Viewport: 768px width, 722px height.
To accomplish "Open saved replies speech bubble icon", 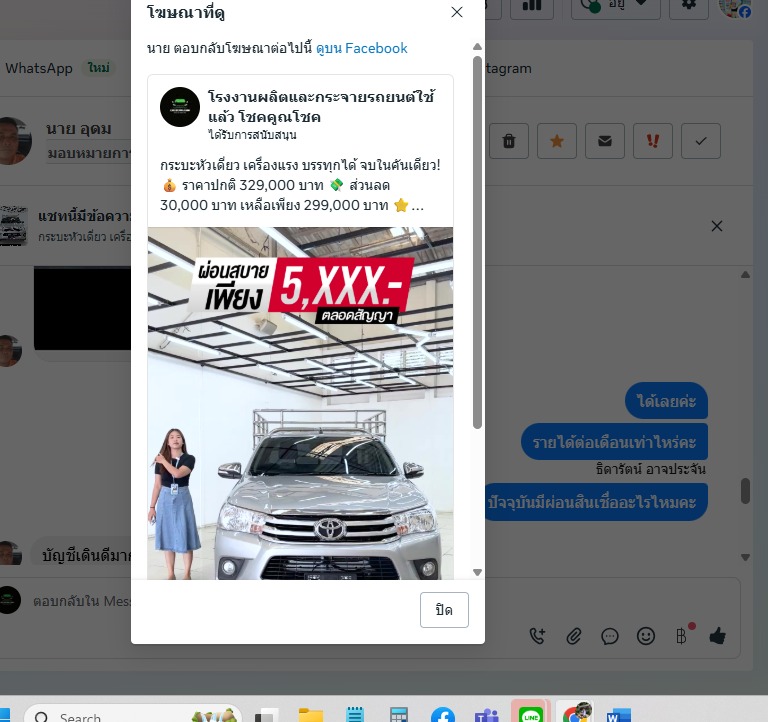I will coord(610,636).
